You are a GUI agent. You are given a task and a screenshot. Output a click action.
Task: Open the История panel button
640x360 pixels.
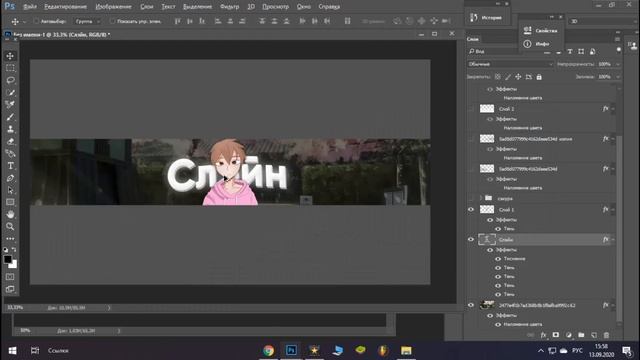click(487, 18)
